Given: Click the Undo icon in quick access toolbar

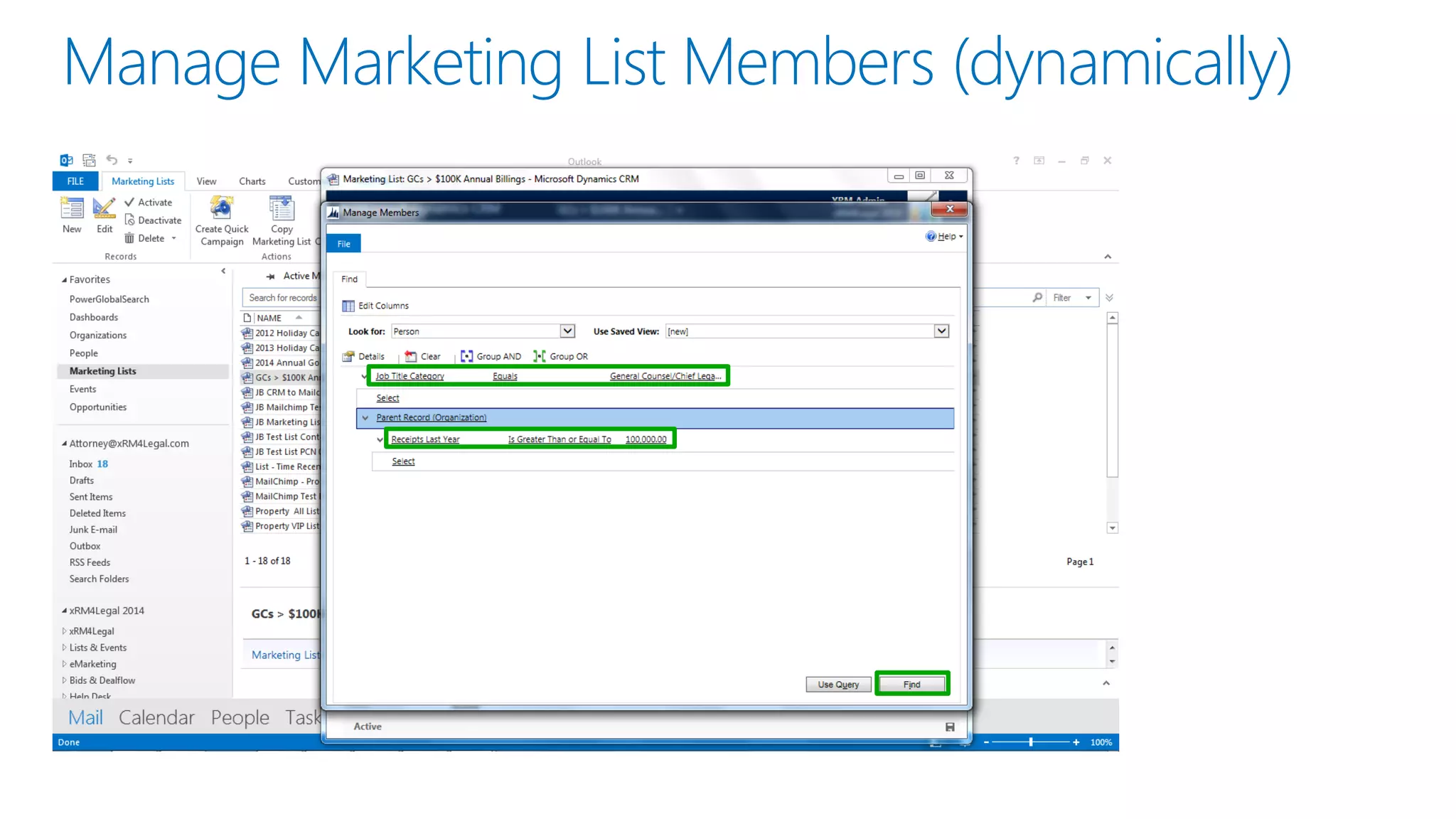Looking at the screenshot, I should coord(112,160).
